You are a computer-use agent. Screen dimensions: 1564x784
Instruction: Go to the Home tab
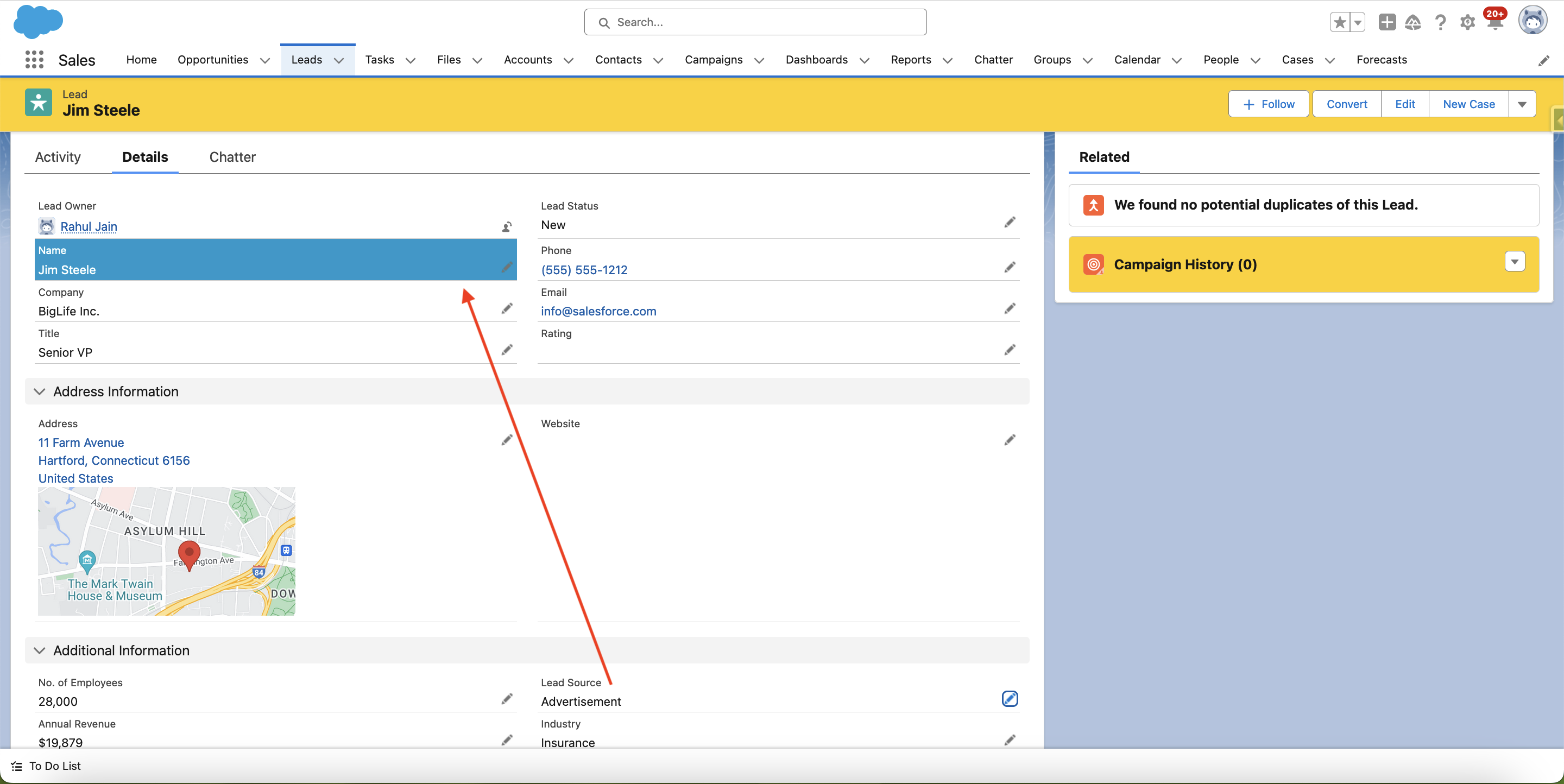tap(141, 60)
